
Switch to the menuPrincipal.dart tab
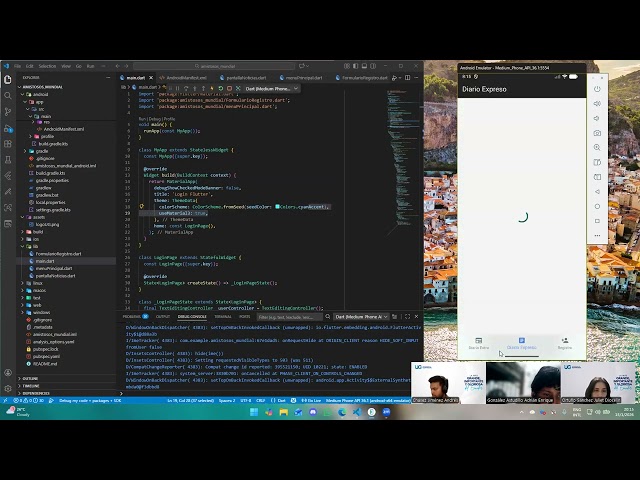304,78
